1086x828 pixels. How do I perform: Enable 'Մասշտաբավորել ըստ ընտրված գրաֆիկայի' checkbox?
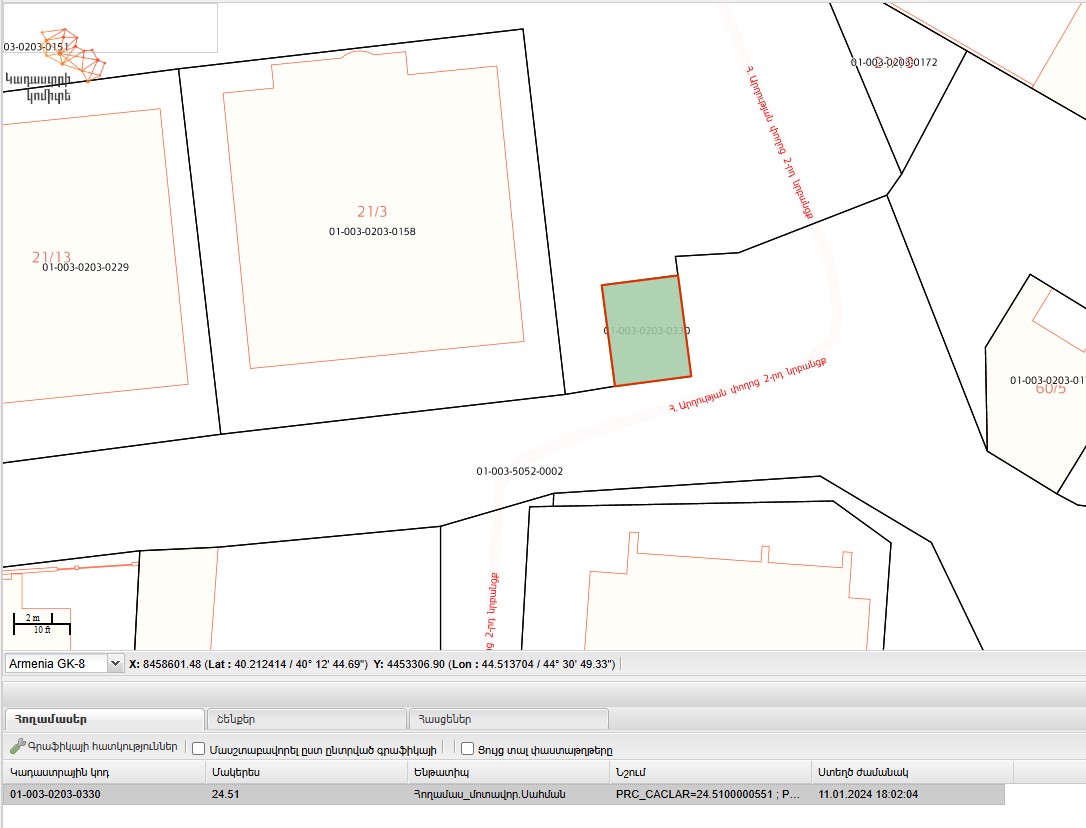[199, 748]
